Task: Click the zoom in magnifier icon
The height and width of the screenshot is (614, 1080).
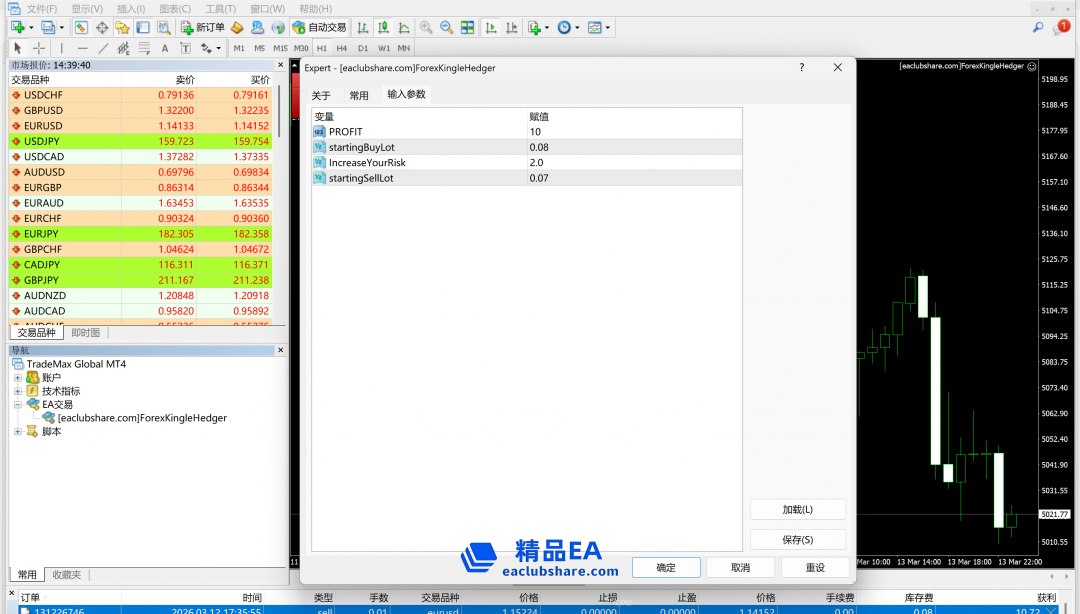Action: (x=427, y=27)
